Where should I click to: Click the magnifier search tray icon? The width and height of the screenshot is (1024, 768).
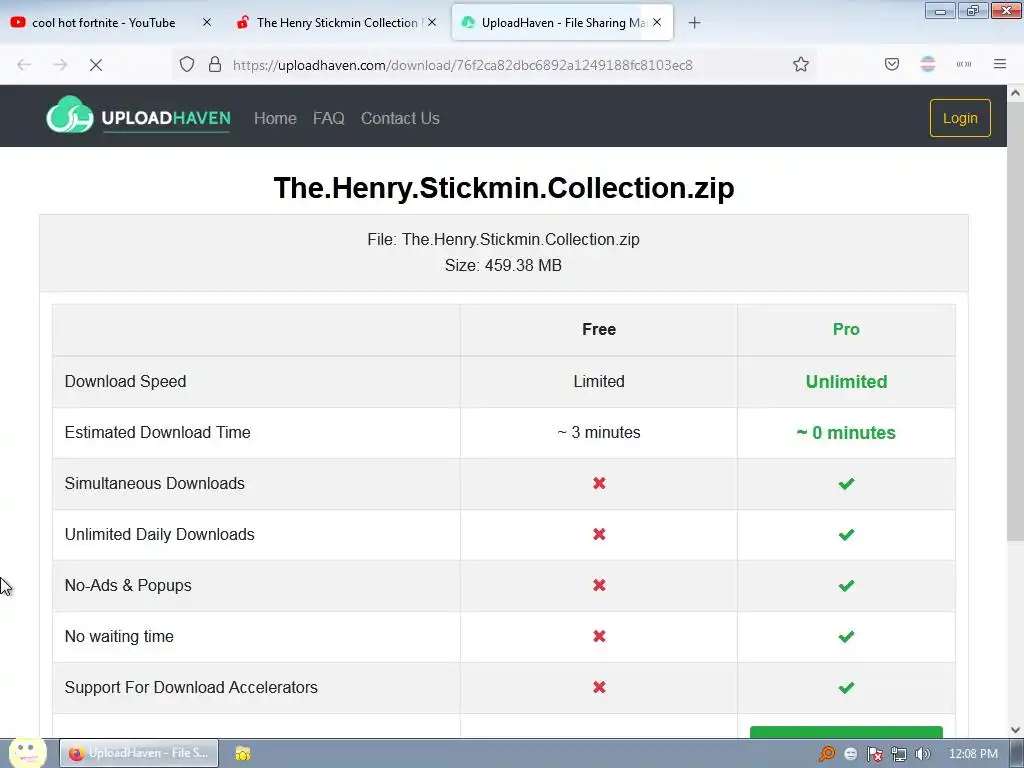pyautogui.click(x=826, y=754)
